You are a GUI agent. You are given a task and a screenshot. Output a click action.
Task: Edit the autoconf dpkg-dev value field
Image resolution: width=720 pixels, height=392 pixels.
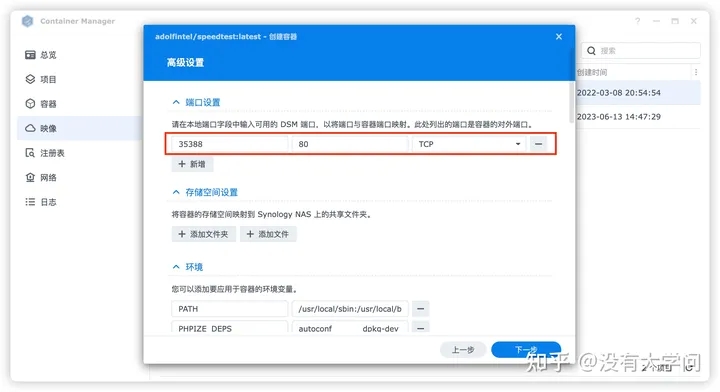pos(350,328)
